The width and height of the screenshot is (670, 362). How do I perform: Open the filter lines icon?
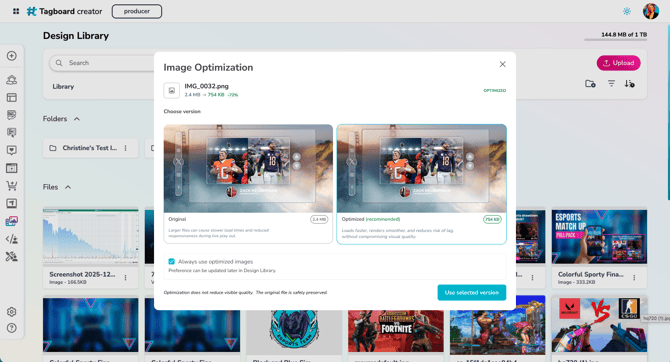point(611,83)
